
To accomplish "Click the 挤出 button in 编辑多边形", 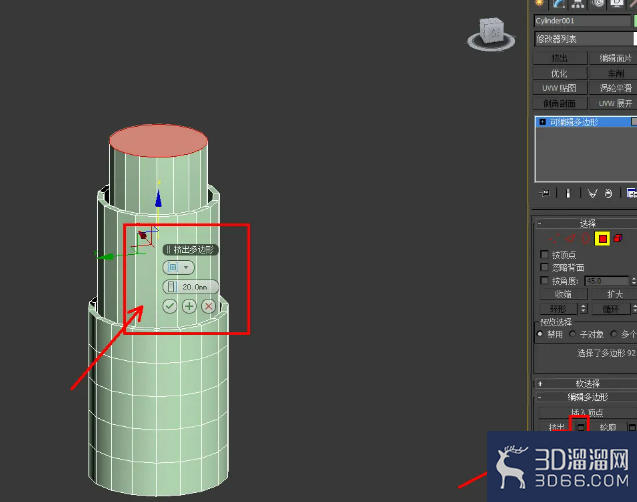I will (556, 427).
